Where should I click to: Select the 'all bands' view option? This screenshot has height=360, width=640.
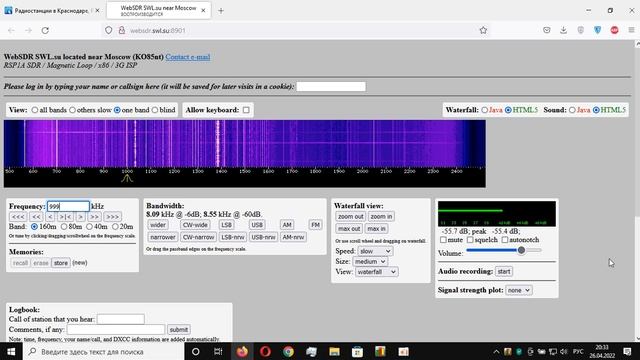click(35, 110)
